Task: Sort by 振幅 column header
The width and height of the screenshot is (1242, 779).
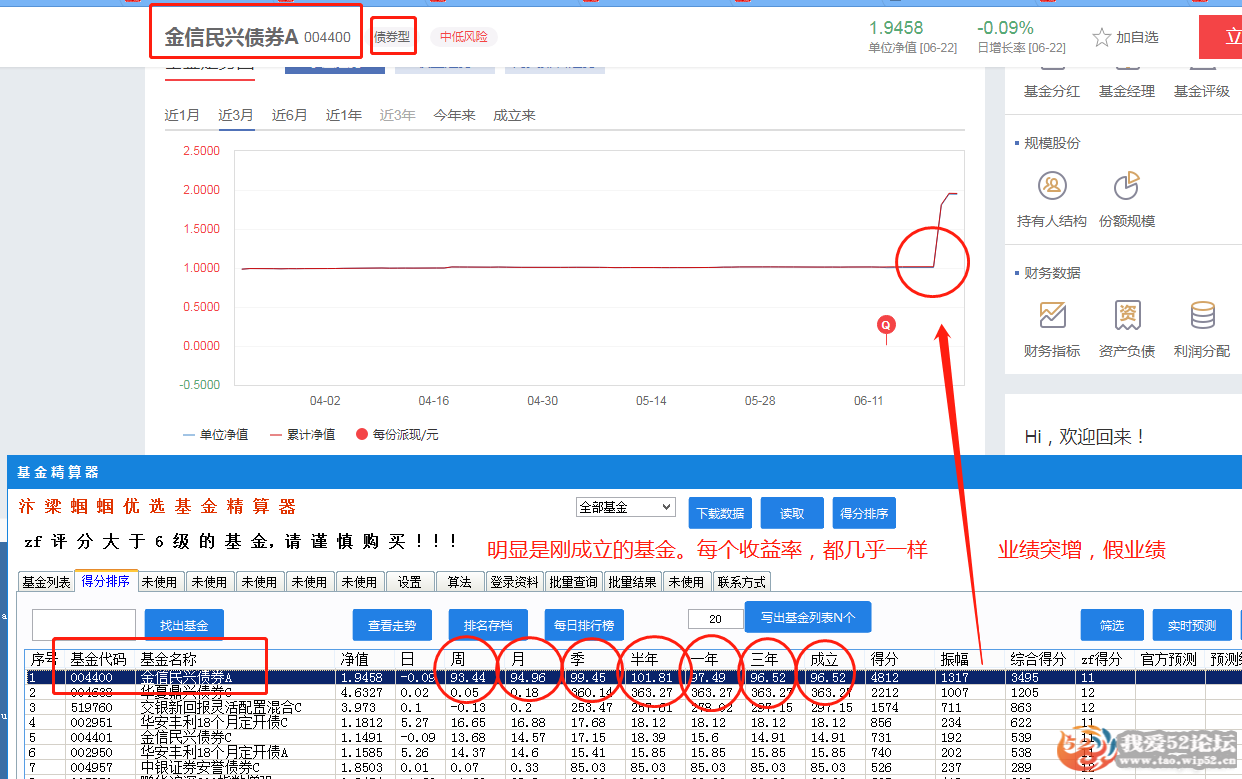Action: click(x=971, y=659)
